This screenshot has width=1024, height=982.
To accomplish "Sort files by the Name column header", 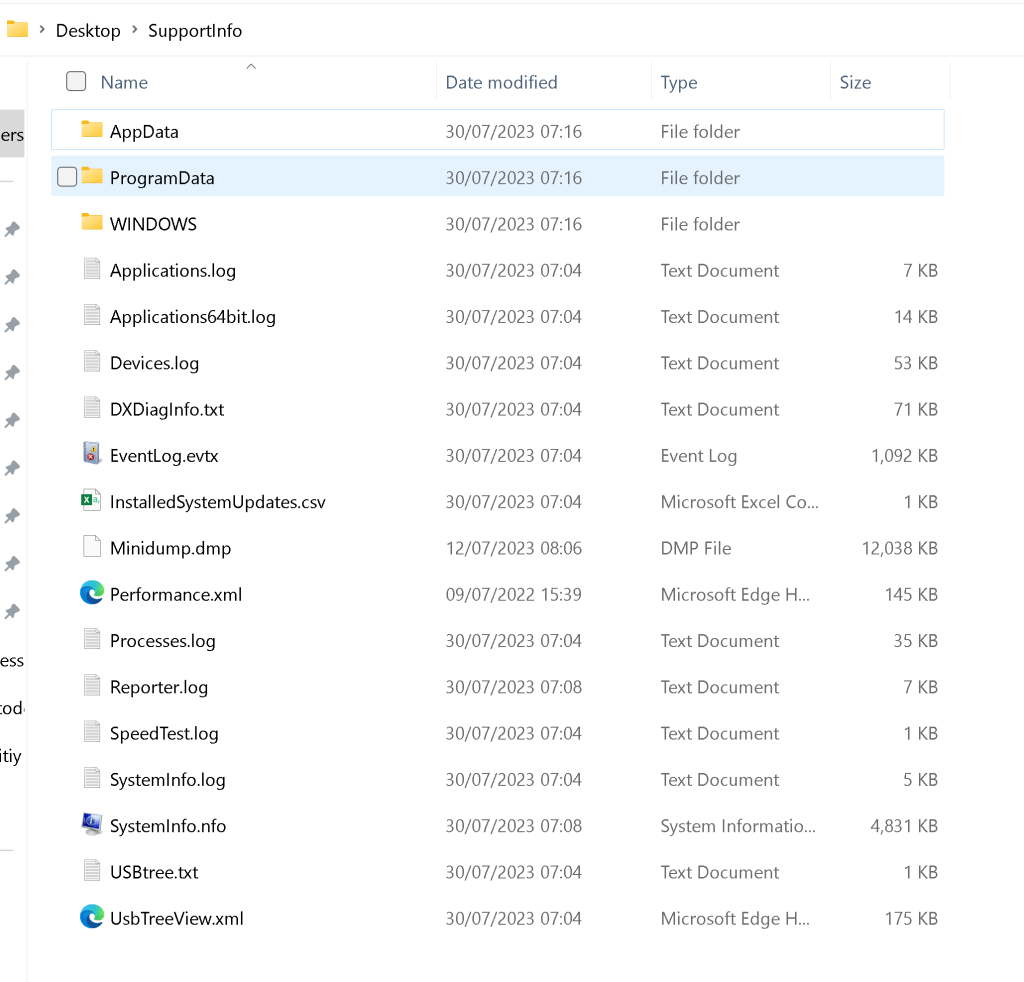I will pos(124,82).
